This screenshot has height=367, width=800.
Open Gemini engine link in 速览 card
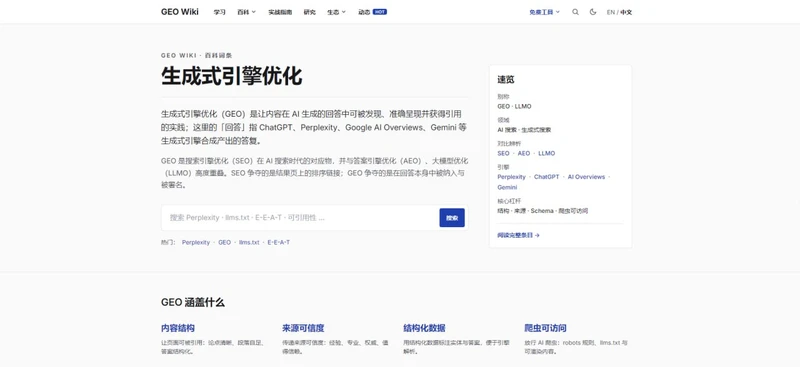(507, 187)
